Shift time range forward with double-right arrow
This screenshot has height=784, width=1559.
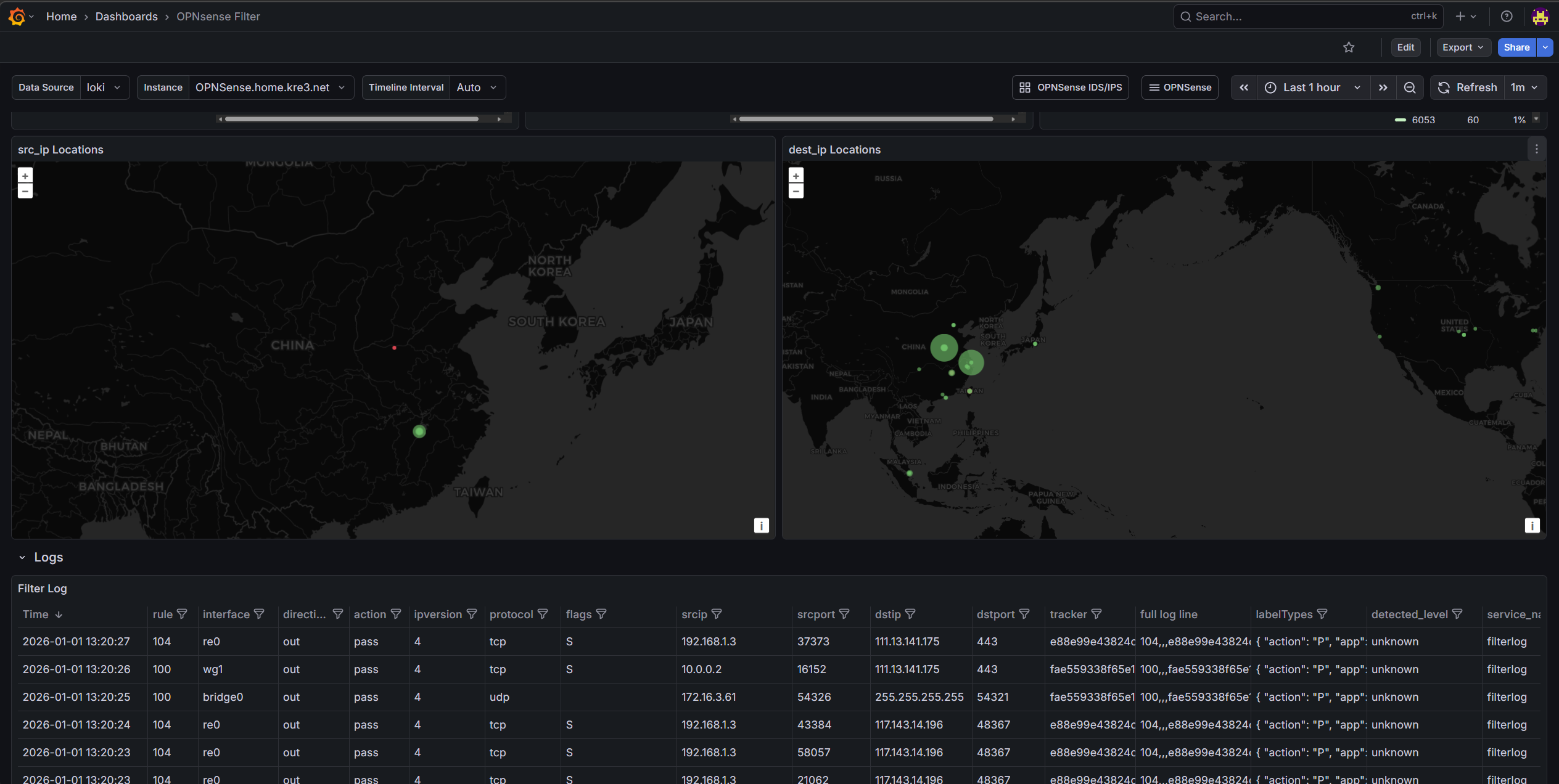click(1383, 88)
